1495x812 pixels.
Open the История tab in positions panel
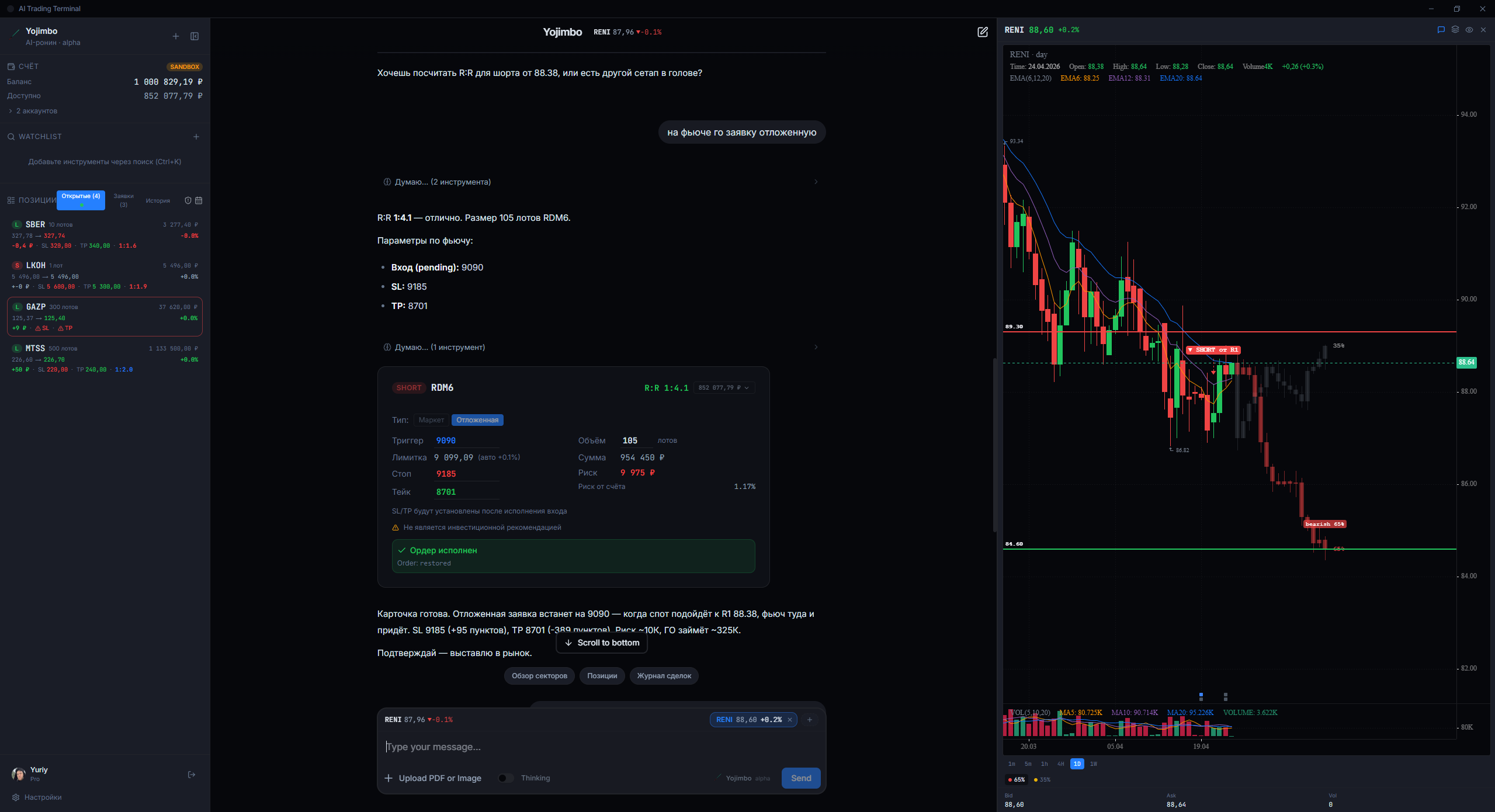[x=158, y=200]
